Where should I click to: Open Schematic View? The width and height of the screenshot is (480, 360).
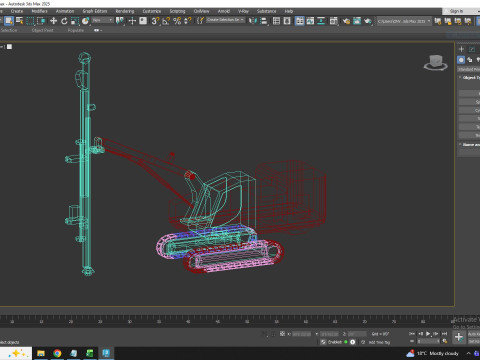321,21
